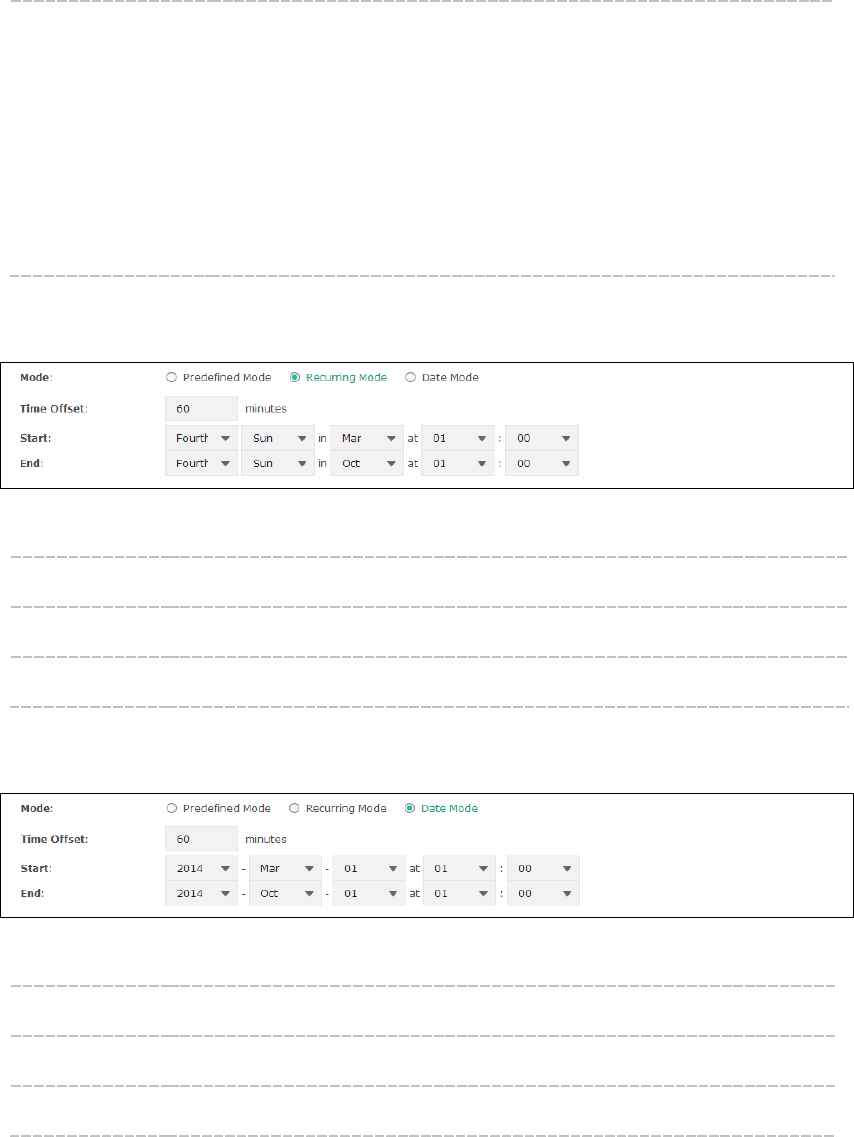Open recurring End hour dropdown showing 01
The image size is (854, 1137).
point(458,463)
